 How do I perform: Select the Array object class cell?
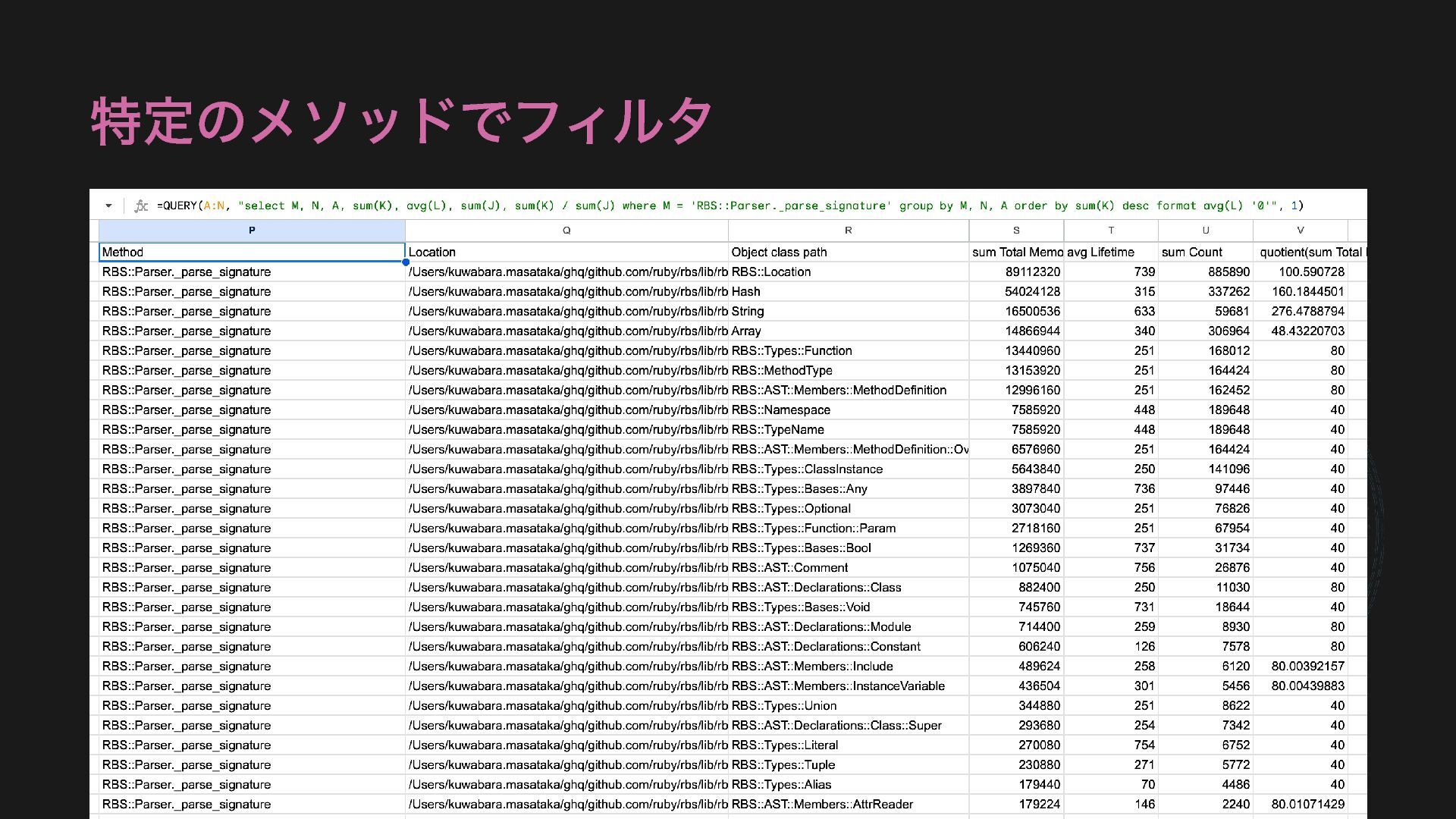[x=848, y=331]
